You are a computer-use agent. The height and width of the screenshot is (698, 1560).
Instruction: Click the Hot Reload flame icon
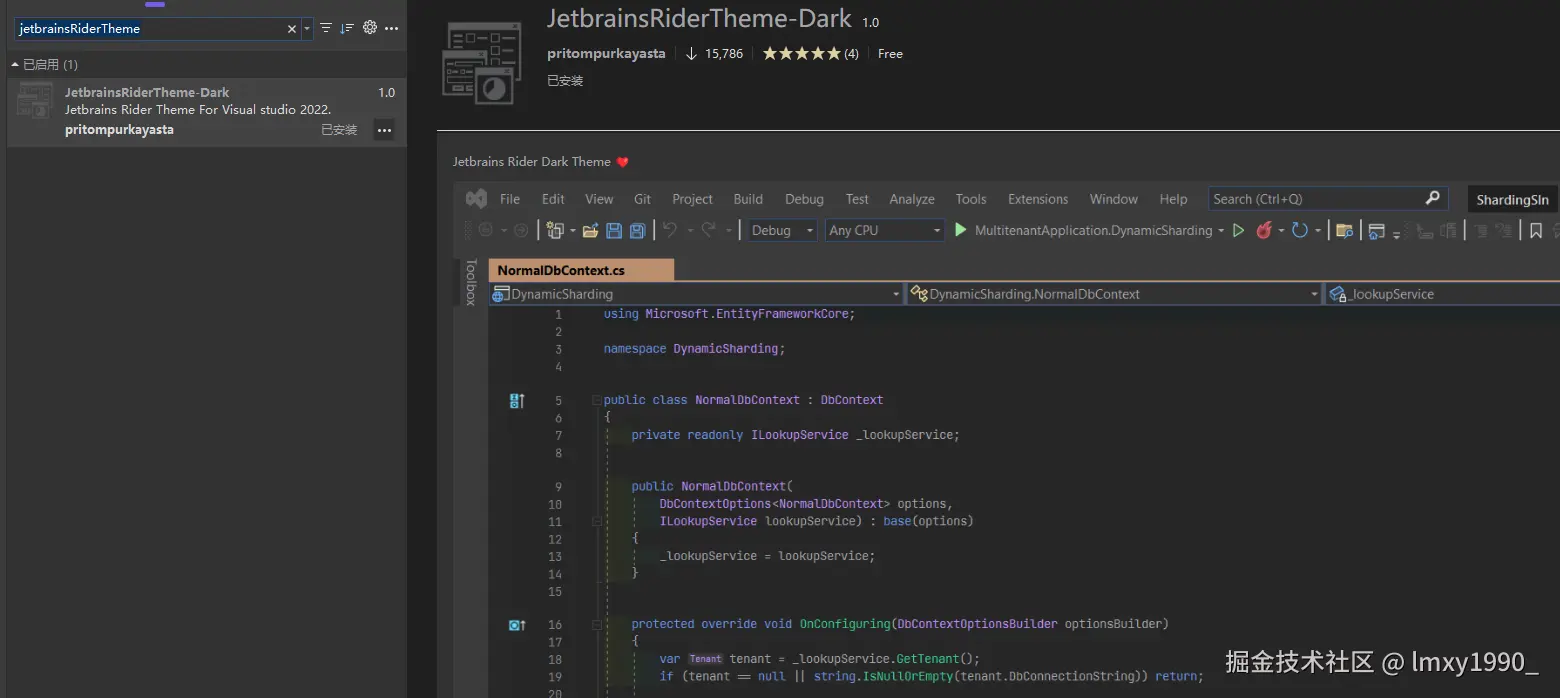[x=1263, y=230]
